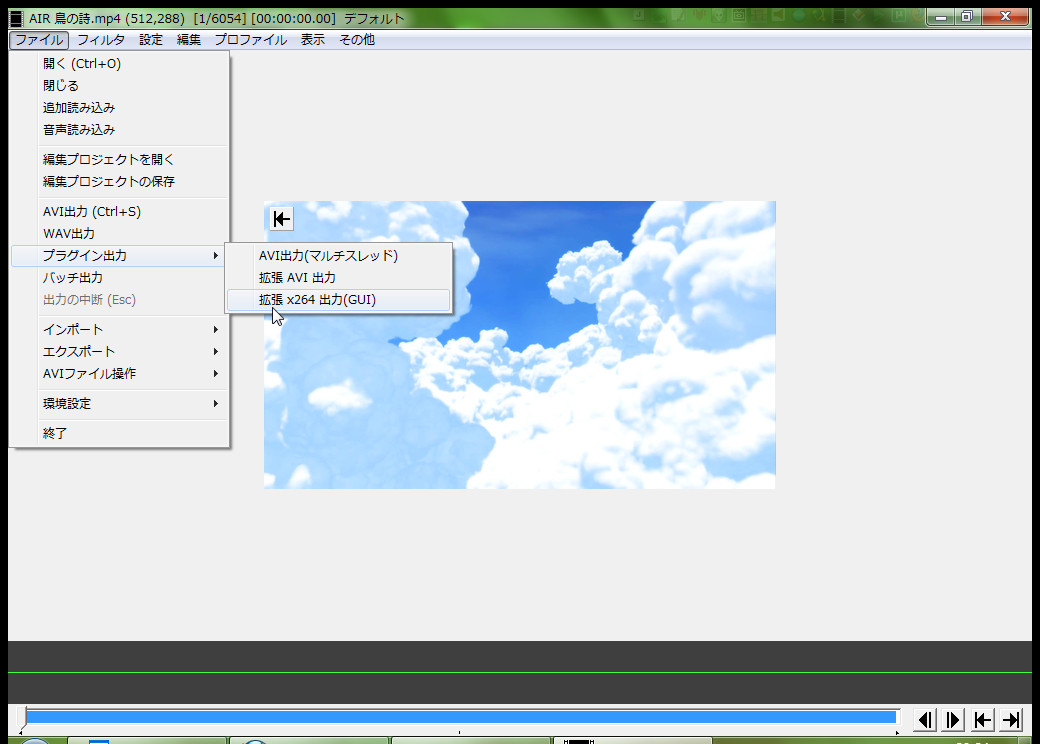The width and height of the screenshot is (1040, 744).
Task: Step forward one frame with next-frame button
Action: [953, 719]
